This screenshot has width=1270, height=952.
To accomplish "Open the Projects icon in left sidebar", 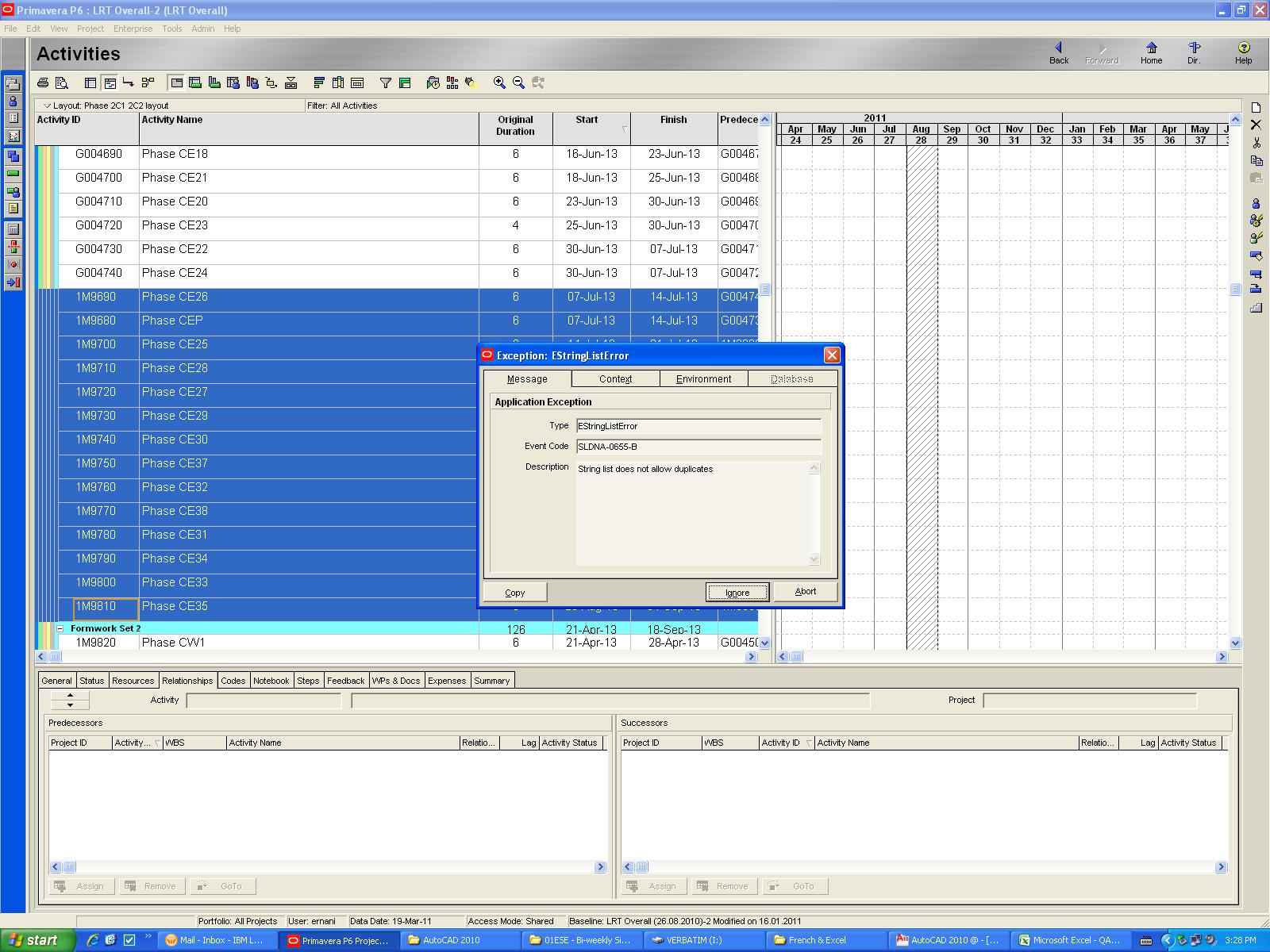I will [x=13, y=83].
